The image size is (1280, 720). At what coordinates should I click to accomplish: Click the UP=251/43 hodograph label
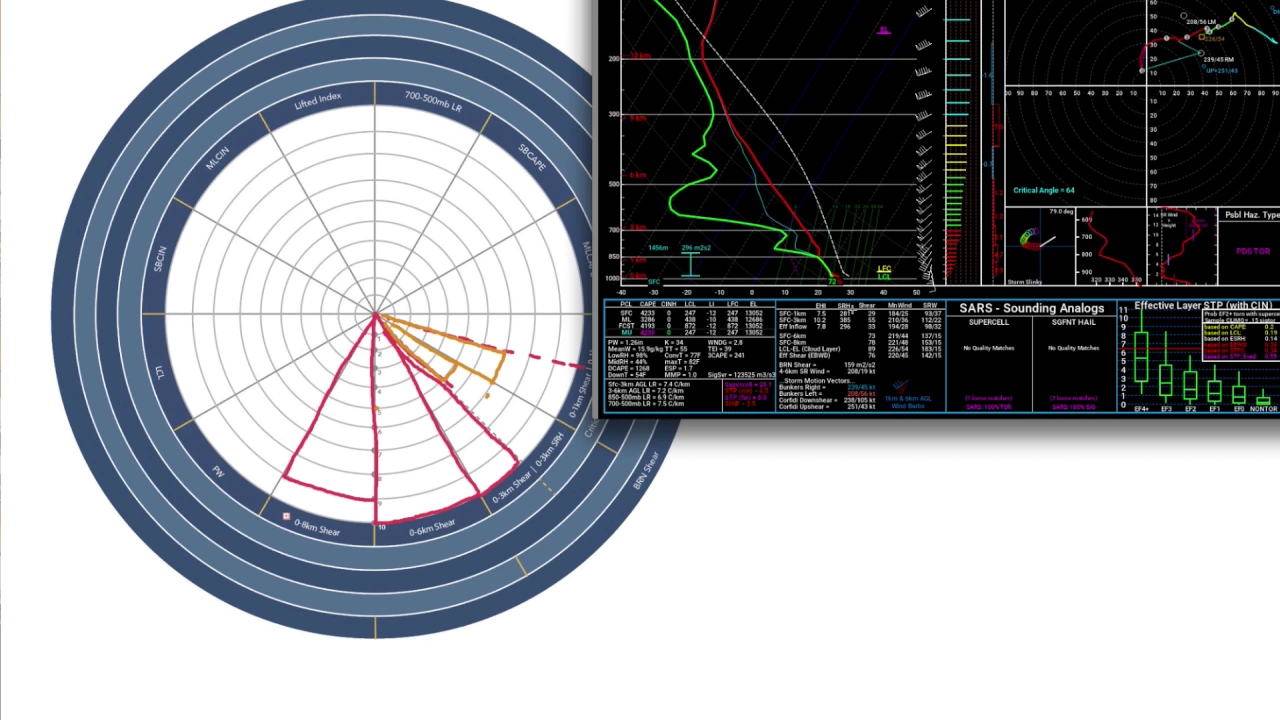click(1221, 71)
